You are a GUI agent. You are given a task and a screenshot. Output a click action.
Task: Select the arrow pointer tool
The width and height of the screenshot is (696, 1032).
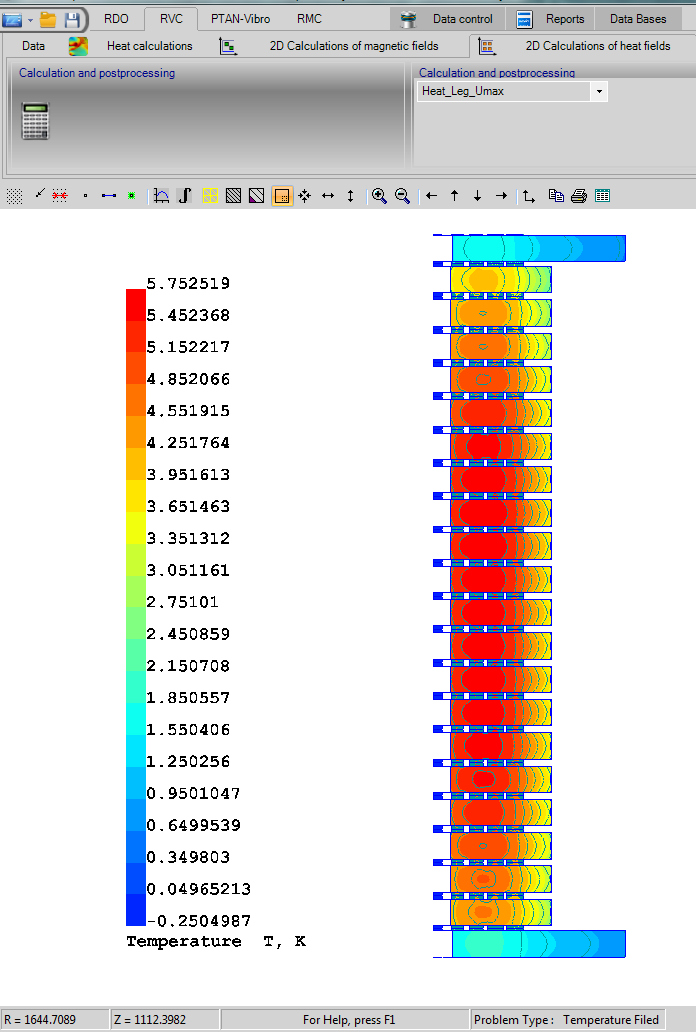point(40,195)
